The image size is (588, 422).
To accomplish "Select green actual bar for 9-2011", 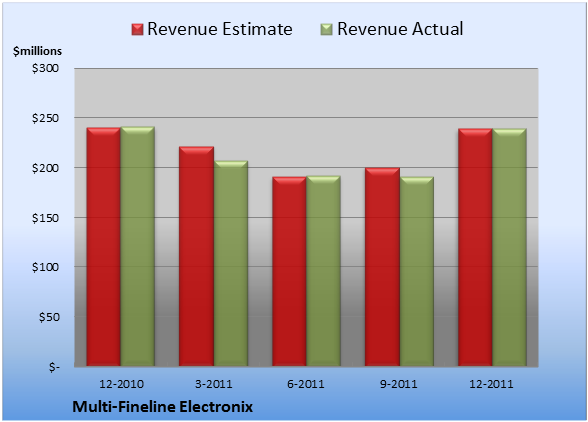I will pos(417,271).
